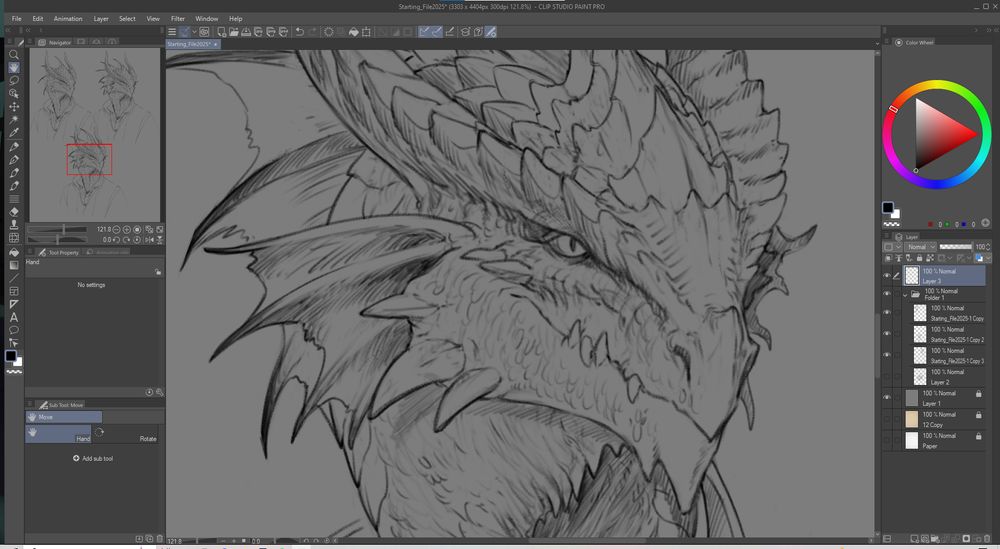The height and width of the screenshot is (549, 1000).
Task: Click the Save icon in command bar
Action: (246, 32)
